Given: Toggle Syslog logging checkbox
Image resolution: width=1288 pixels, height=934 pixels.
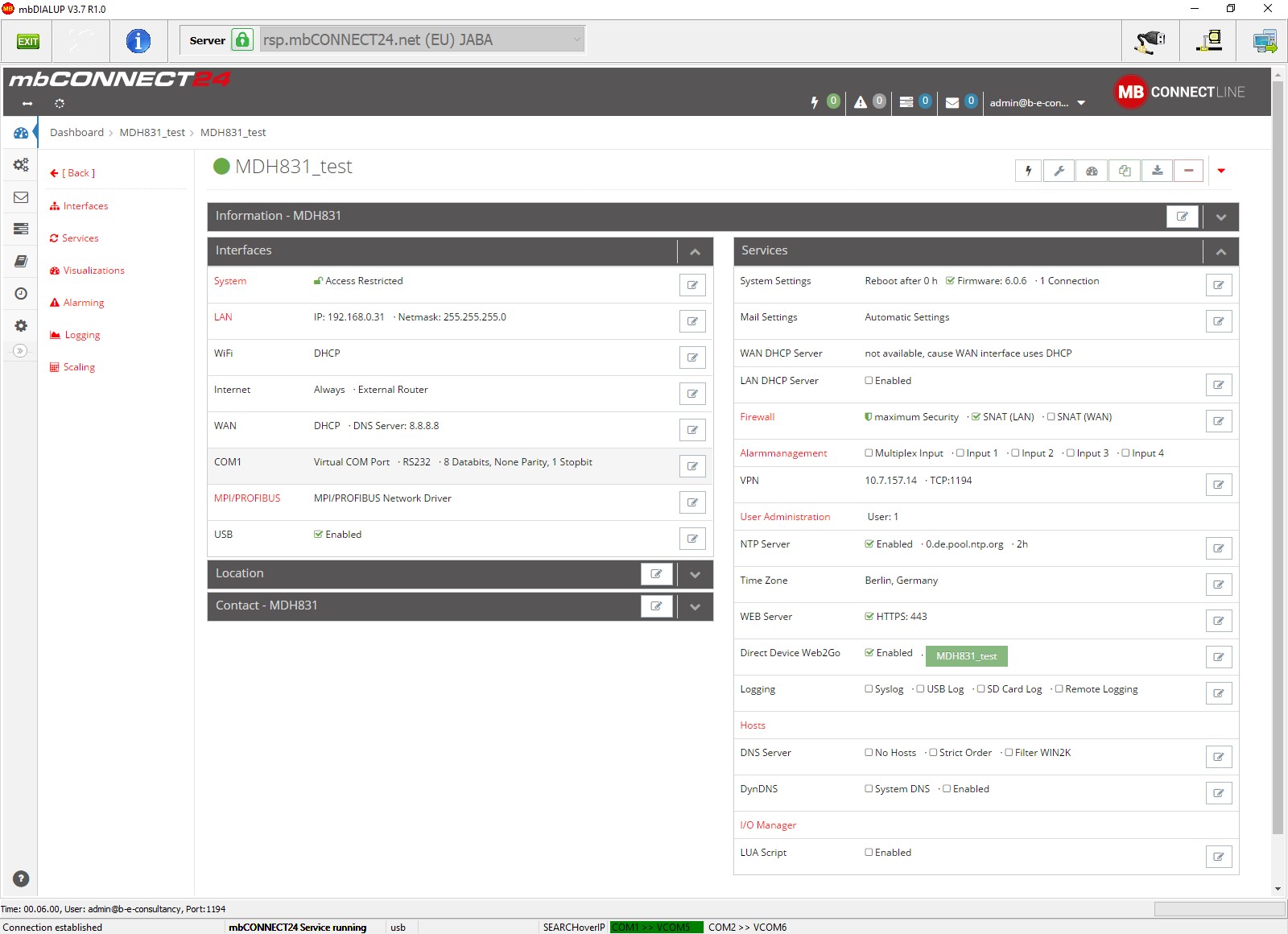Looking at the screenshot, I should tap(869, 689).
